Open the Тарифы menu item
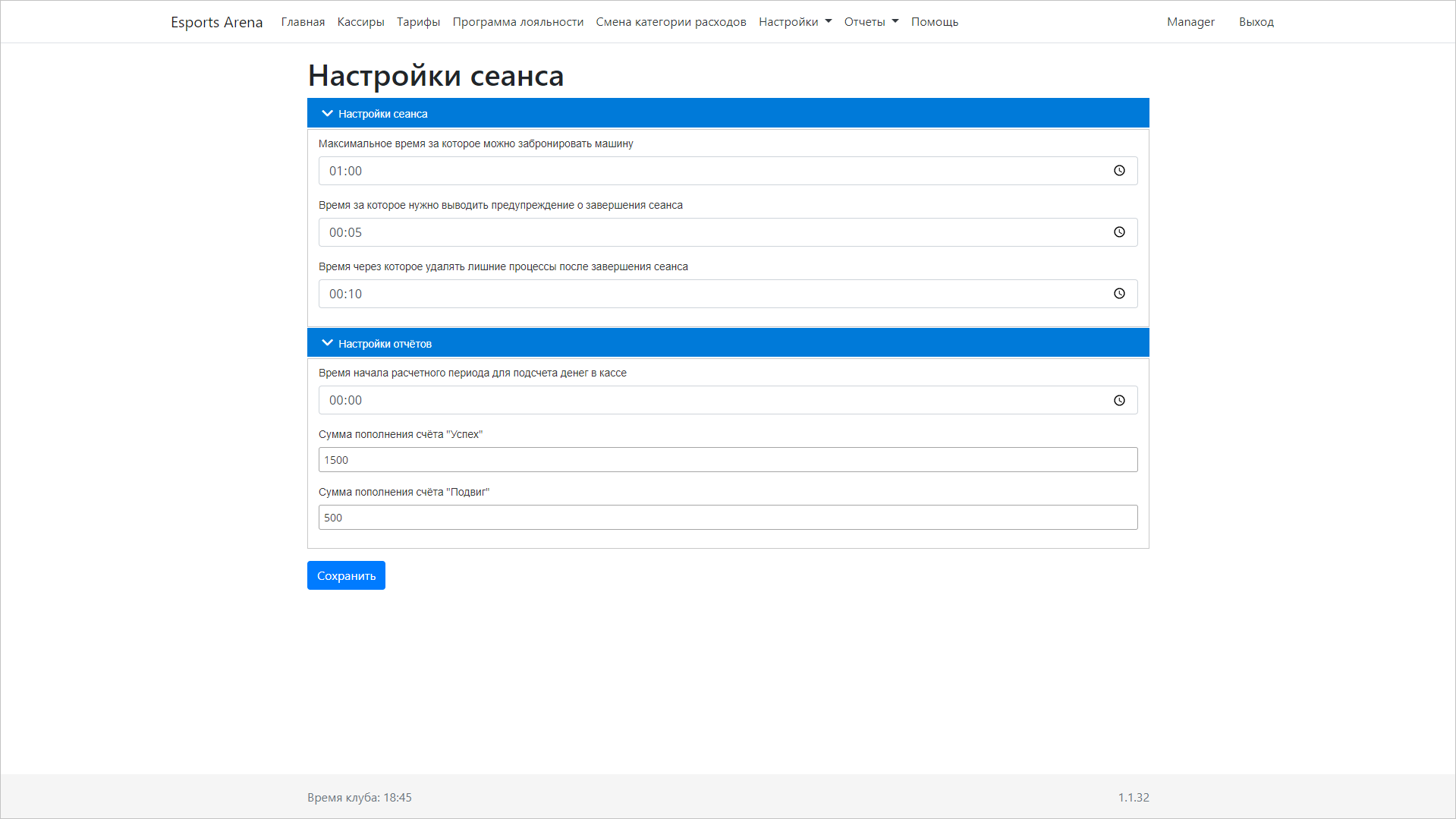This screenshot has height=819, width=1456. (x=418, y=22)
